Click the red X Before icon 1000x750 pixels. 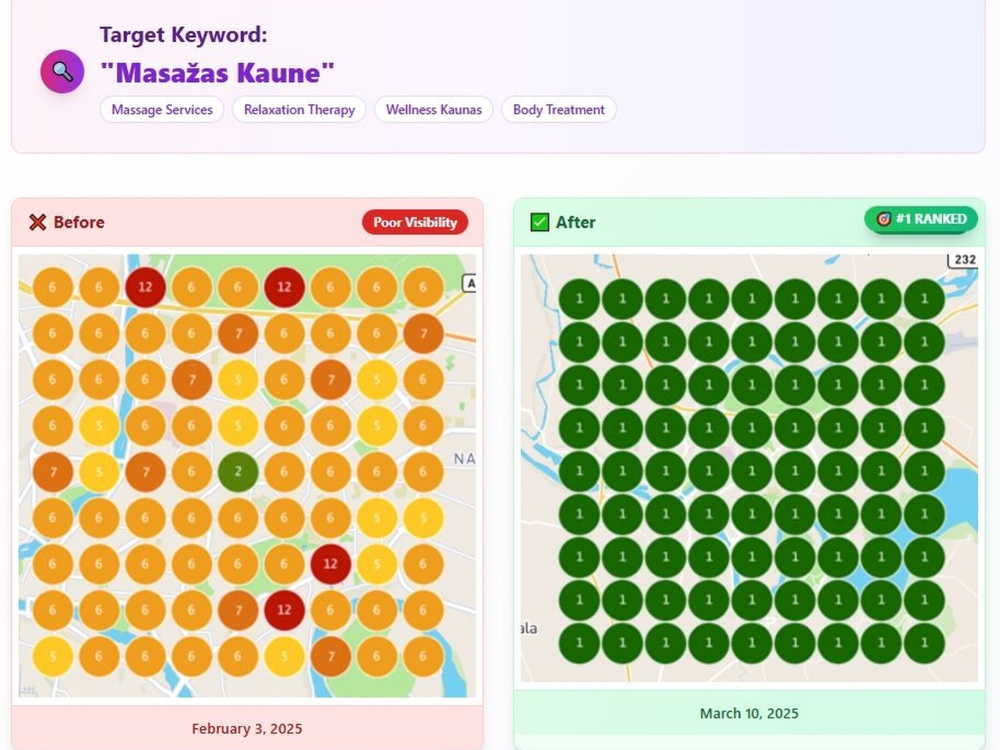pyautogui.click(x=38, y=222)
